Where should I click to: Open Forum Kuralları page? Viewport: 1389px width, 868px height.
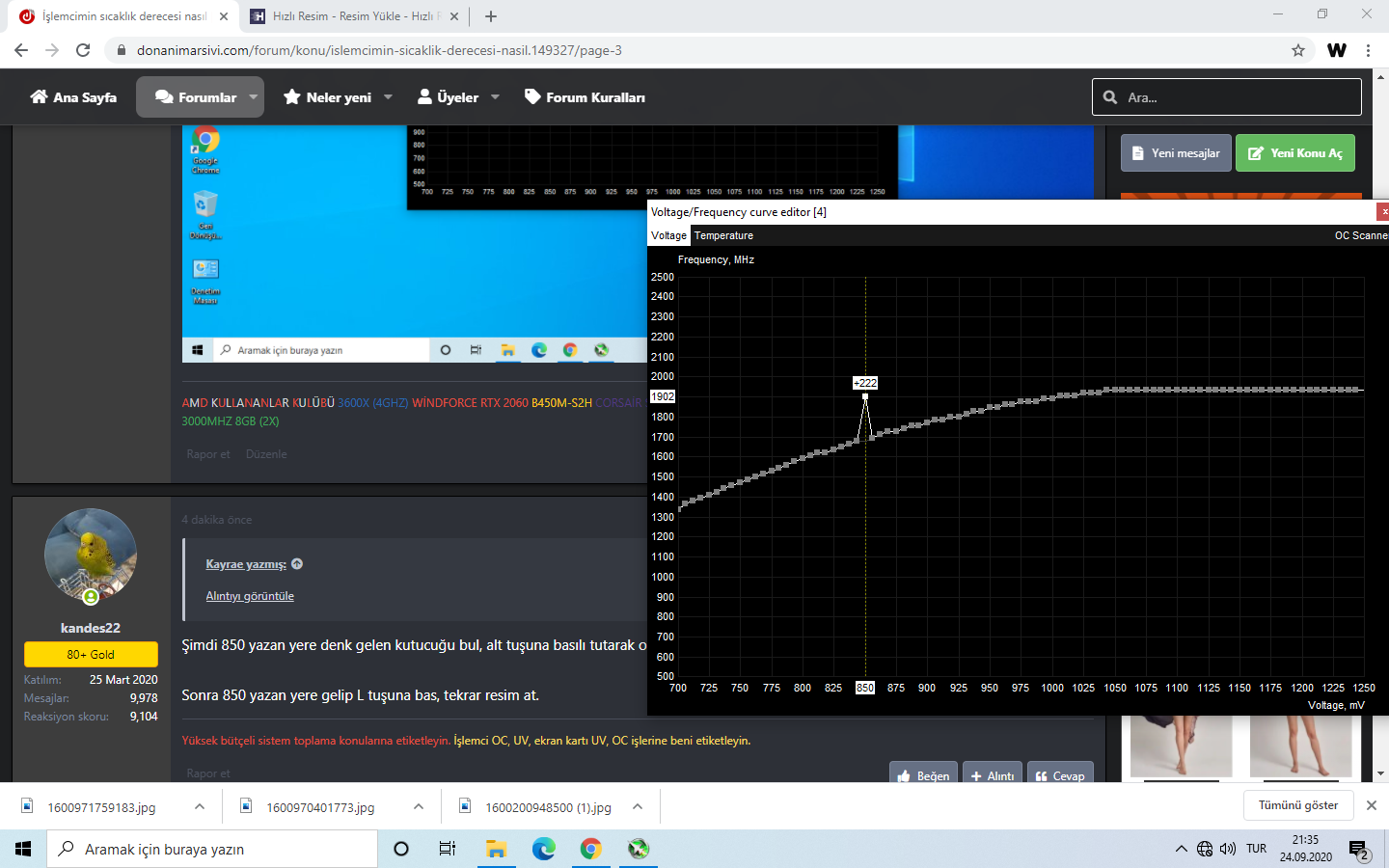pos(585,97)
